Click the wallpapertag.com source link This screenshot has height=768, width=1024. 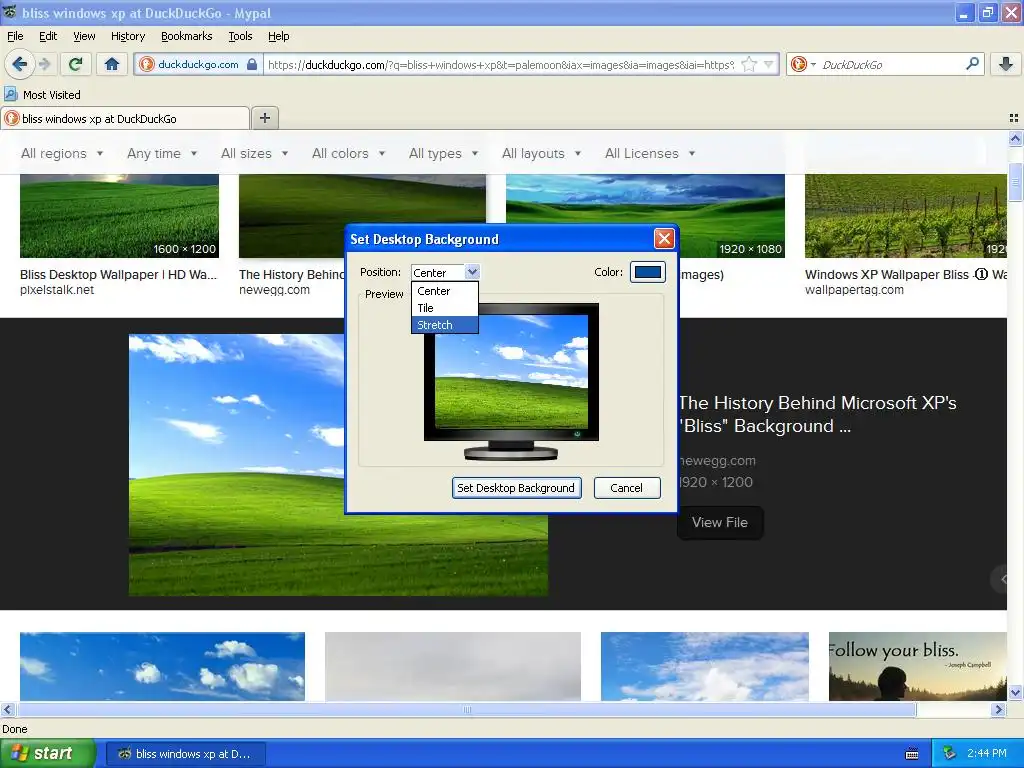[854, 290]
